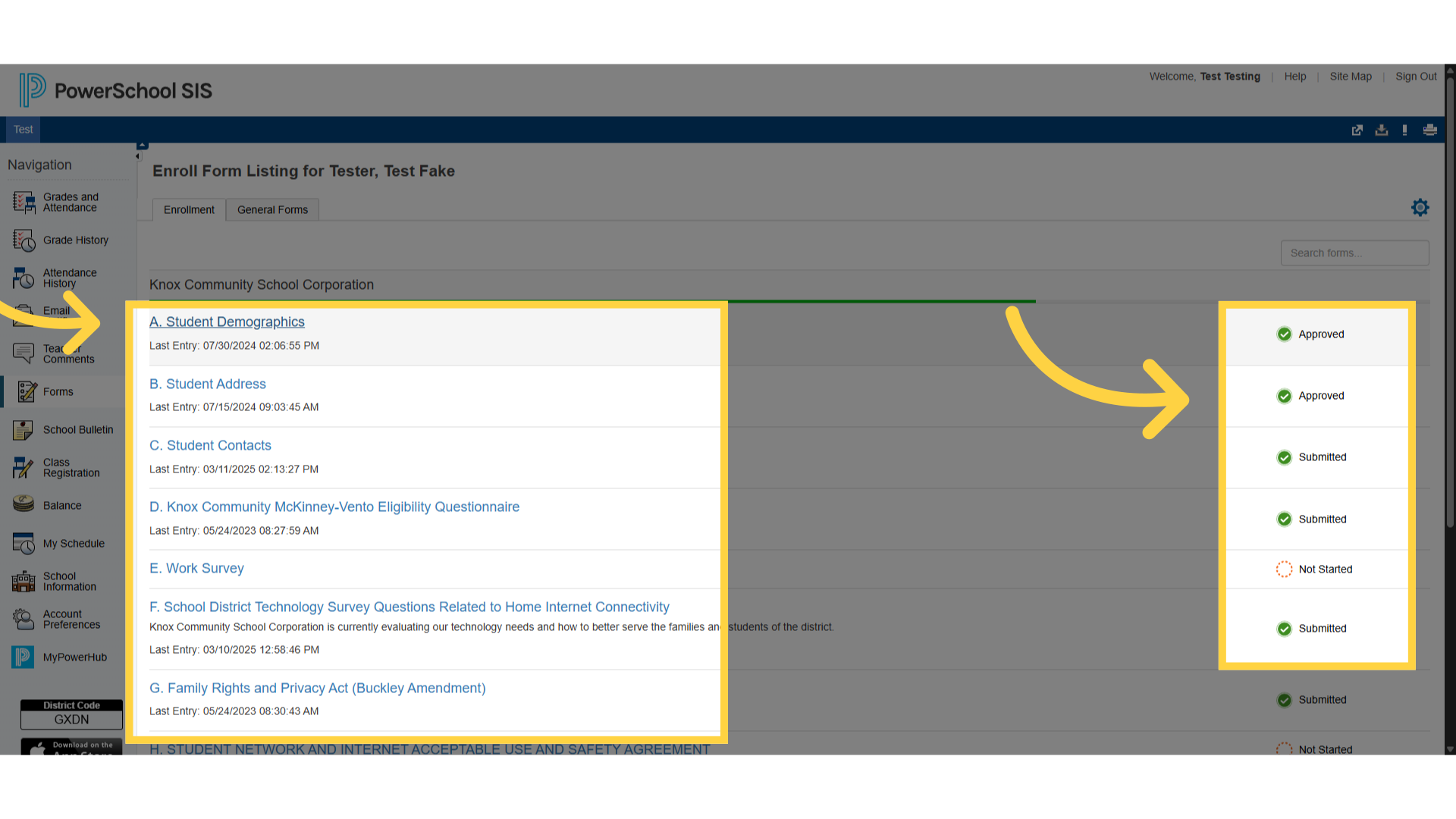Screen dimensions: 1456x819
Task: Click the printer icon in header bar
Action: click(1430, 130)
